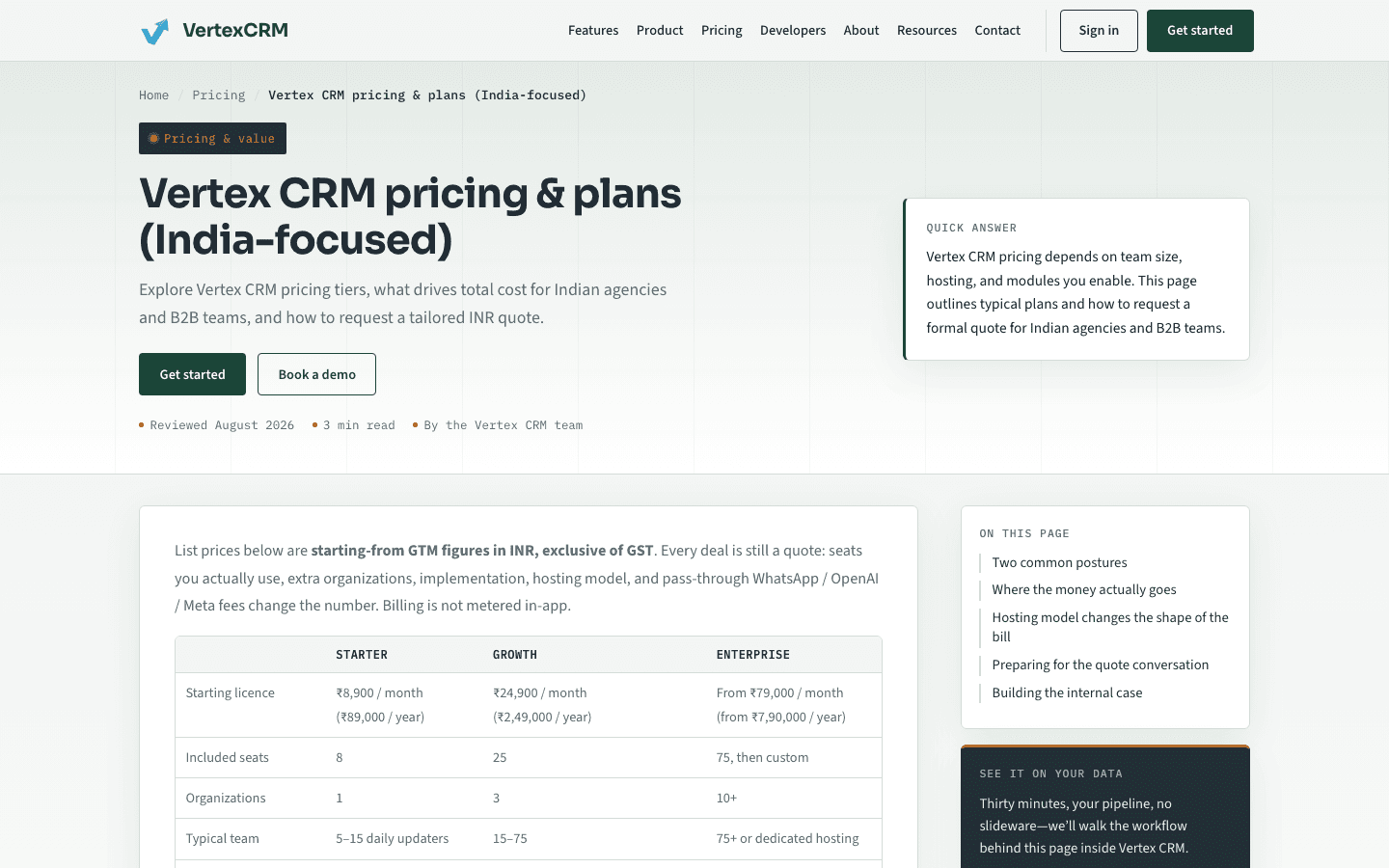Click the STARTER column header
1389x868 pixels.
362,655
